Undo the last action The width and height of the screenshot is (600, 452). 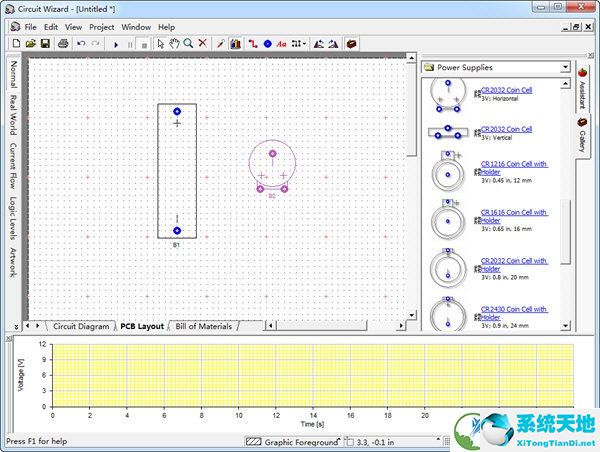(81, 44)
